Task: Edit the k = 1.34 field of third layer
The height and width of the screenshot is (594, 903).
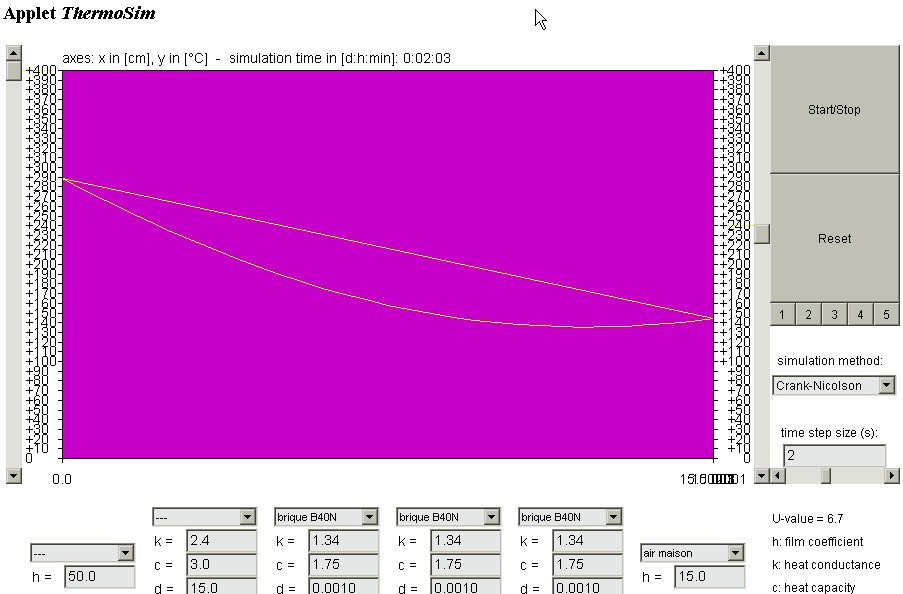Action: tap(466, 540)
